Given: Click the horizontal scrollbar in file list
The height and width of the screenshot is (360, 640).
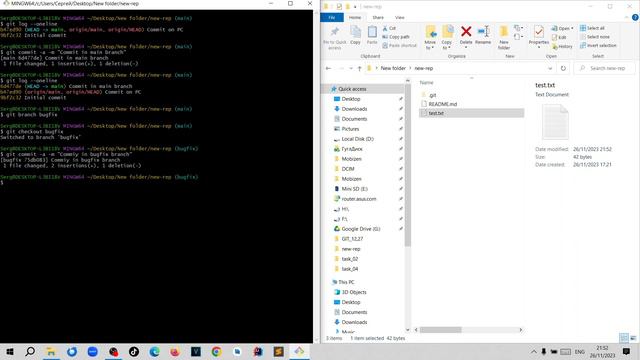Looking at the screenshot, I should (441, 330).
